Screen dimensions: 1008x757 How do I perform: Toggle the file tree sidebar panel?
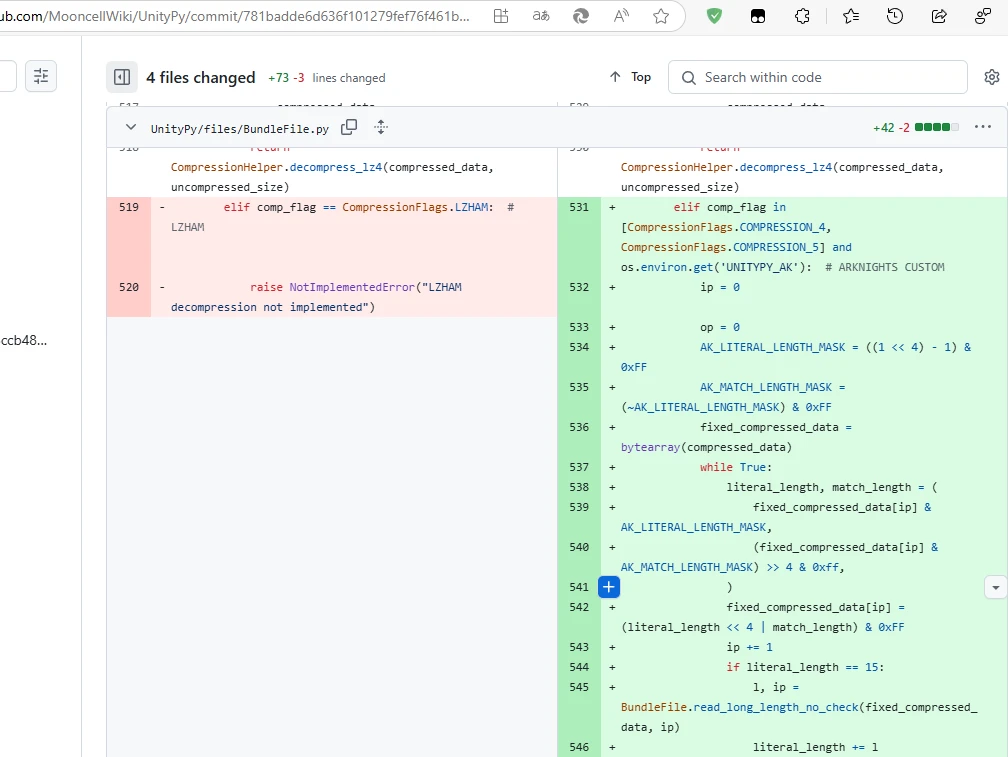(122, 78)
